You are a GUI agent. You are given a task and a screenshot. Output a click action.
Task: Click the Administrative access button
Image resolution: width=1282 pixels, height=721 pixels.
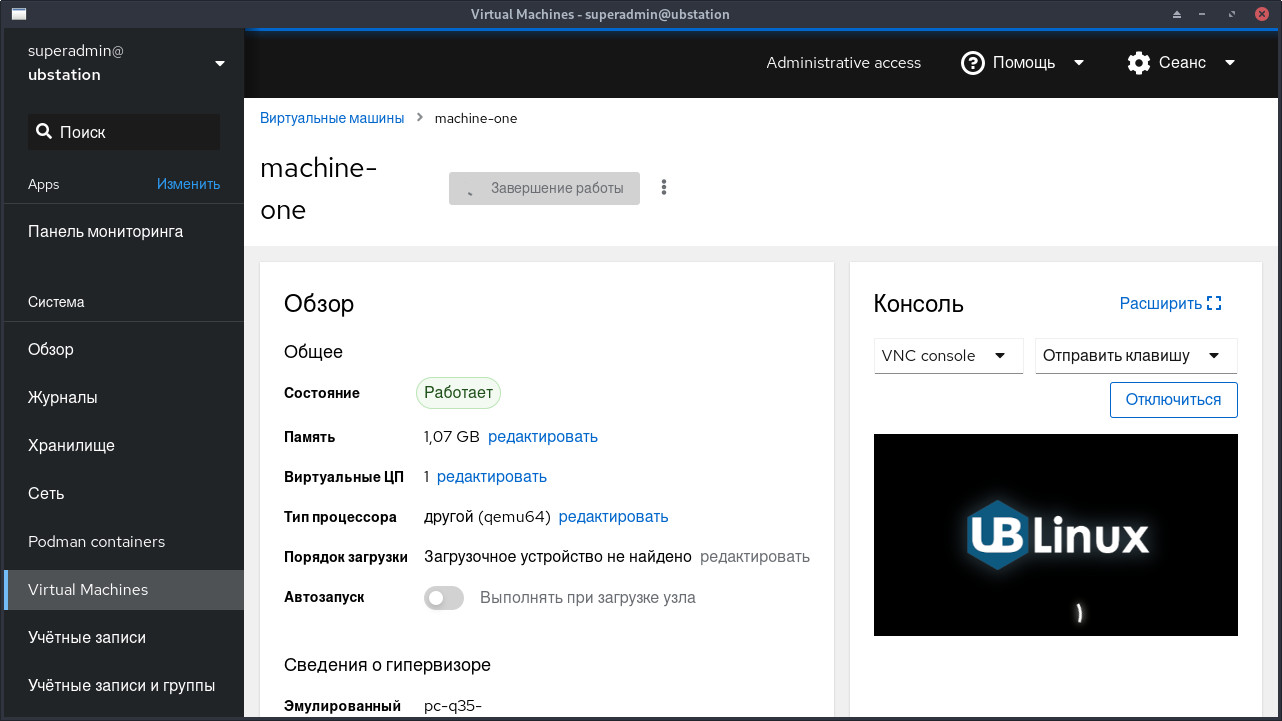coord(843,63)
